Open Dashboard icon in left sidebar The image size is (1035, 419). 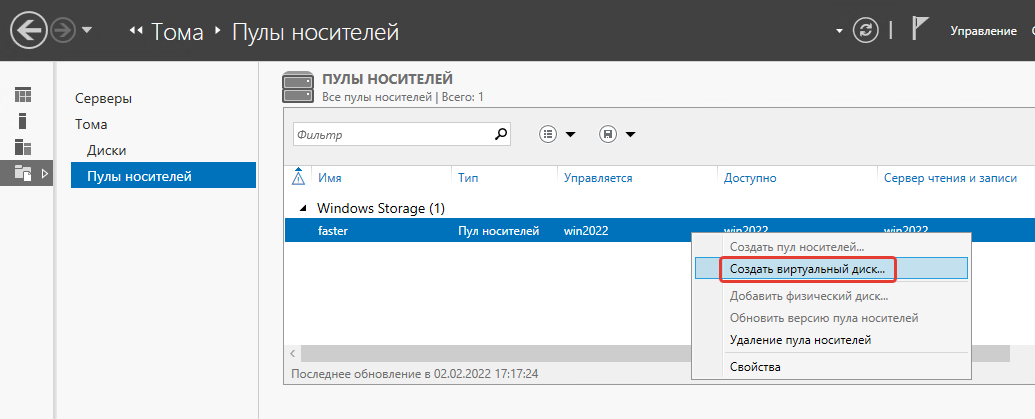[x=23, y=96]
